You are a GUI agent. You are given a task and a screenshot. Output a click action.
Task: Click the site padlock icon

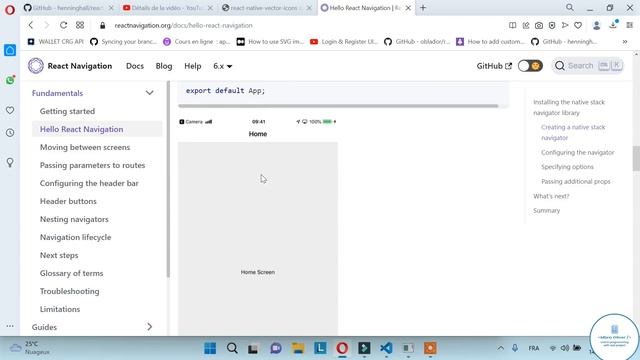[102, 25]
